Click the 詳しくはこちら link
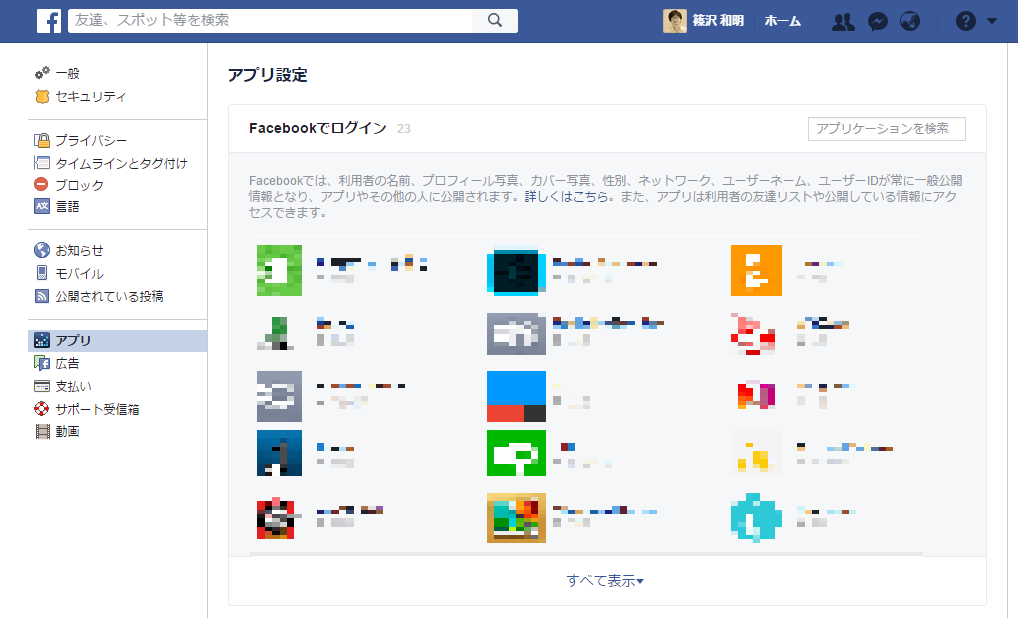 566,196
